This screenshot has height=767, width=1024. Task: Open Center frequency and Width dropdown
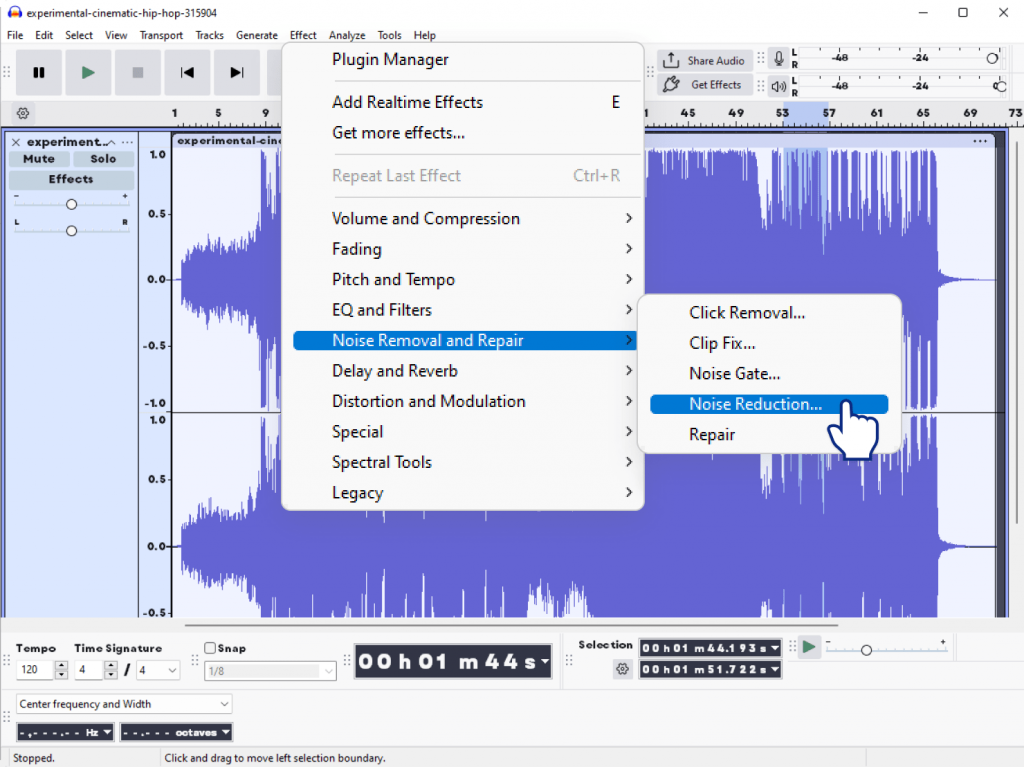(124, 704)
